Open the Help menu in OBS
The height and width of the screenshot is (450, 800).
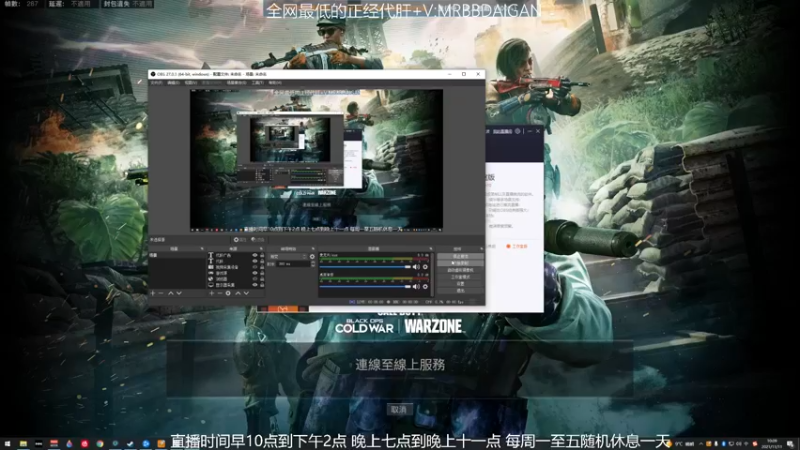[275, 83]
